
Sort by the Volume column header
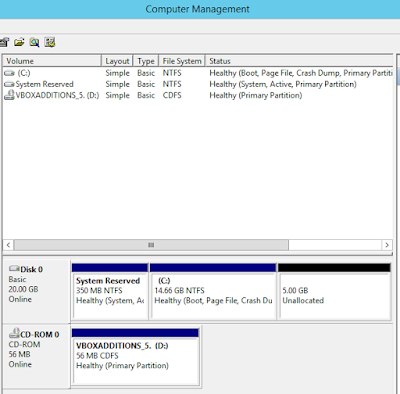[x=52, y=61]
